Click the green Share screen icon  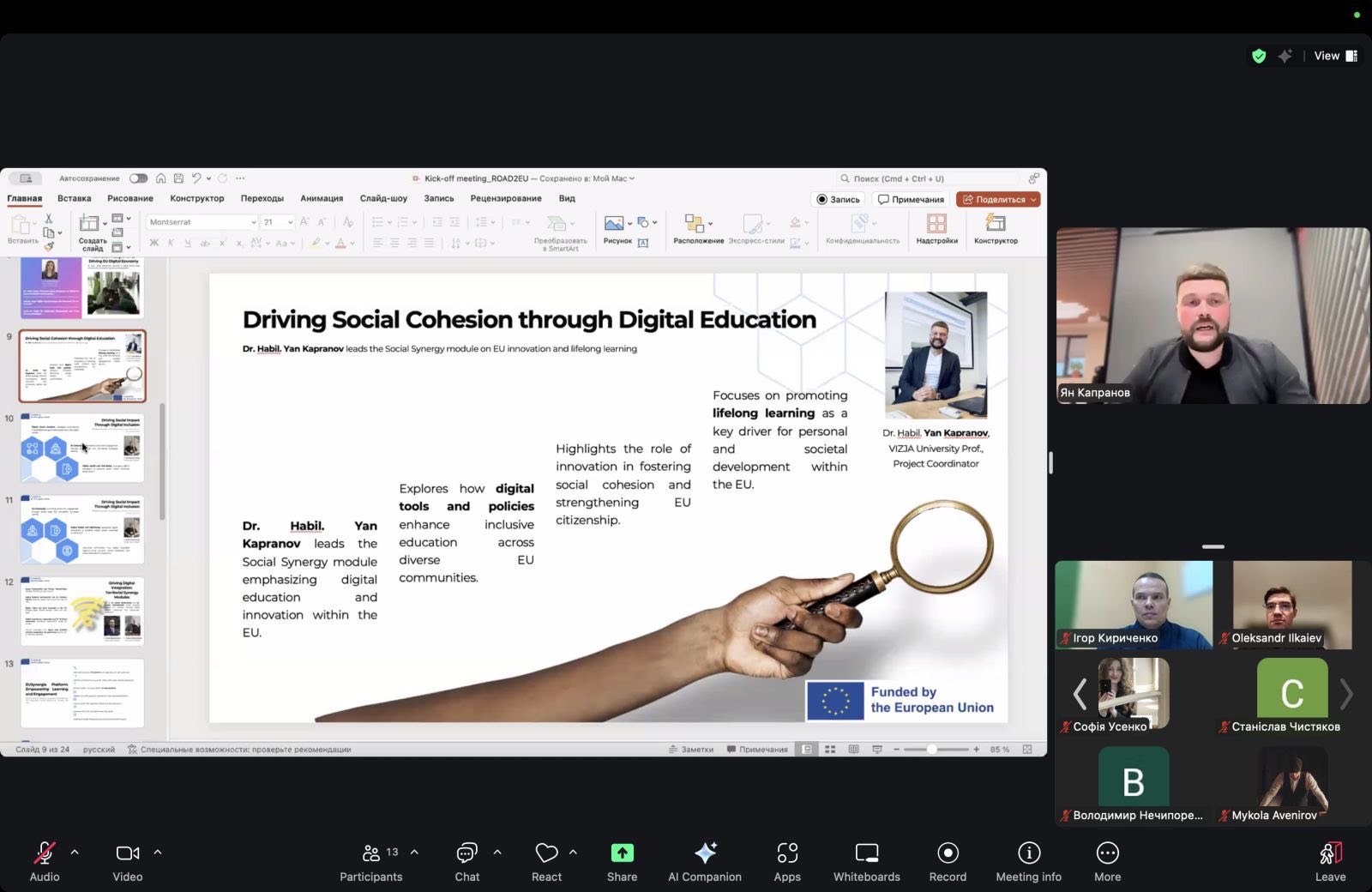pos(622,853)
